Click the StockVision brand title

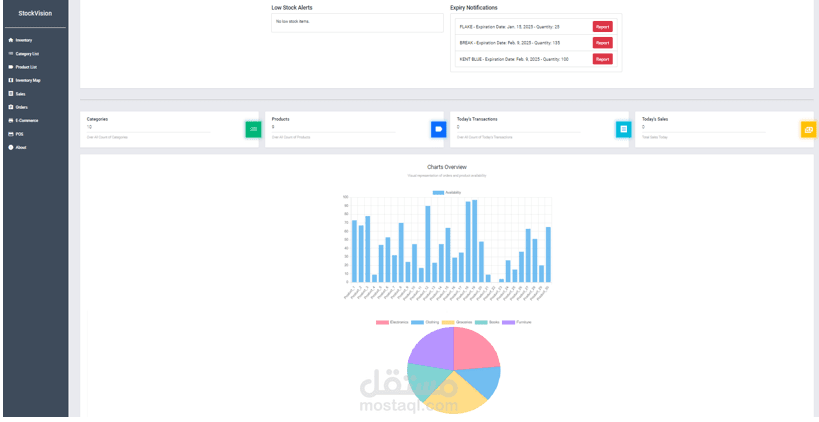pyautogui.click(x=35, y=14)
